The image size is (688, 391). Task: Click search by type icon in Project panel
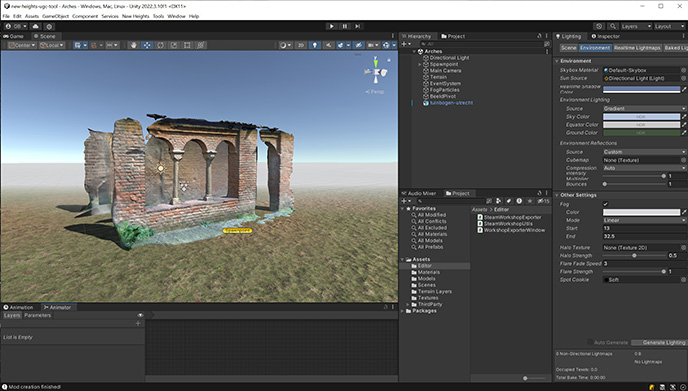498,201
